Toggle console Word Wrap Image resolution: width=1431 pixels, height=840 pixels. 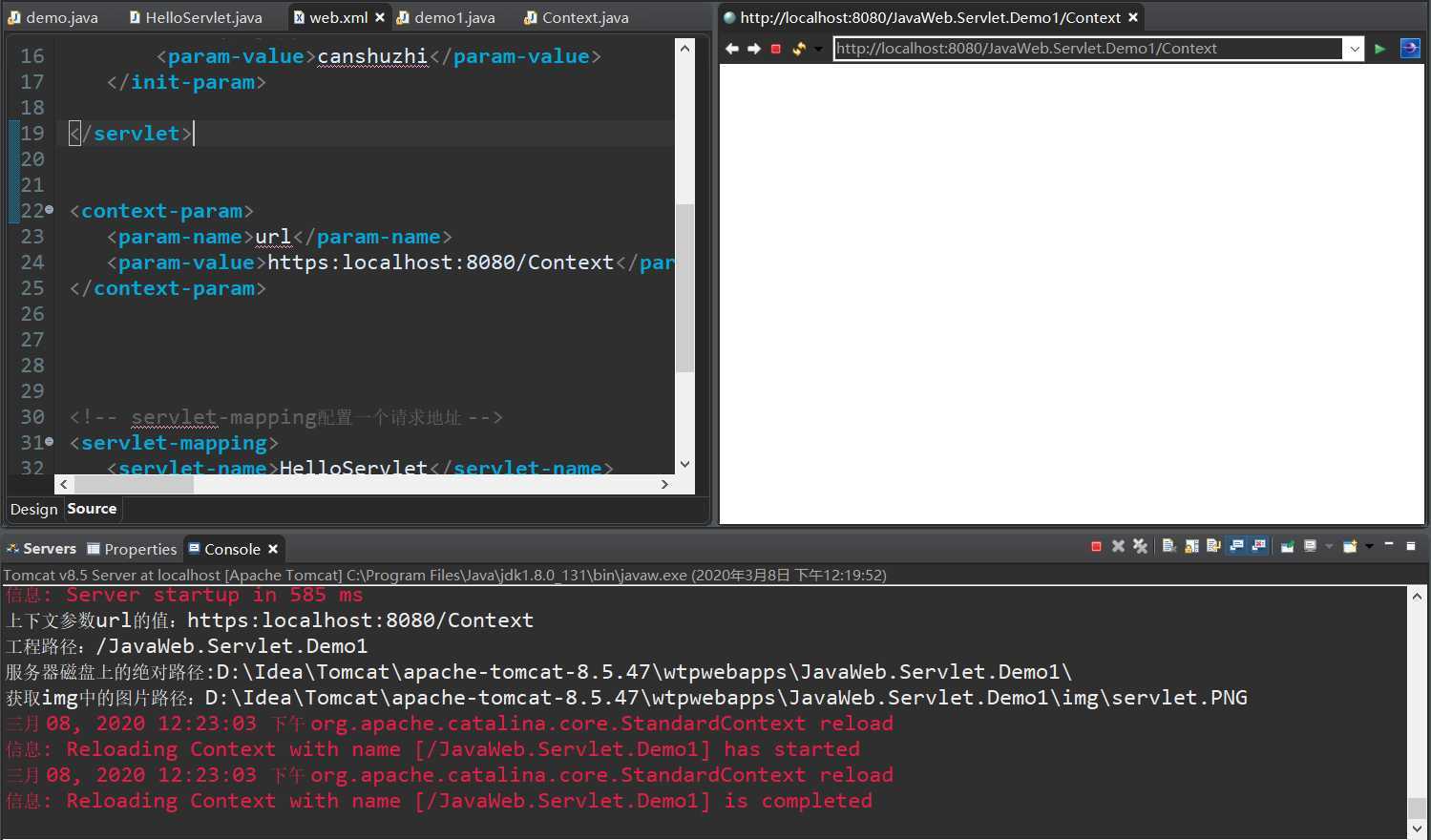(x=1213, y=546)
